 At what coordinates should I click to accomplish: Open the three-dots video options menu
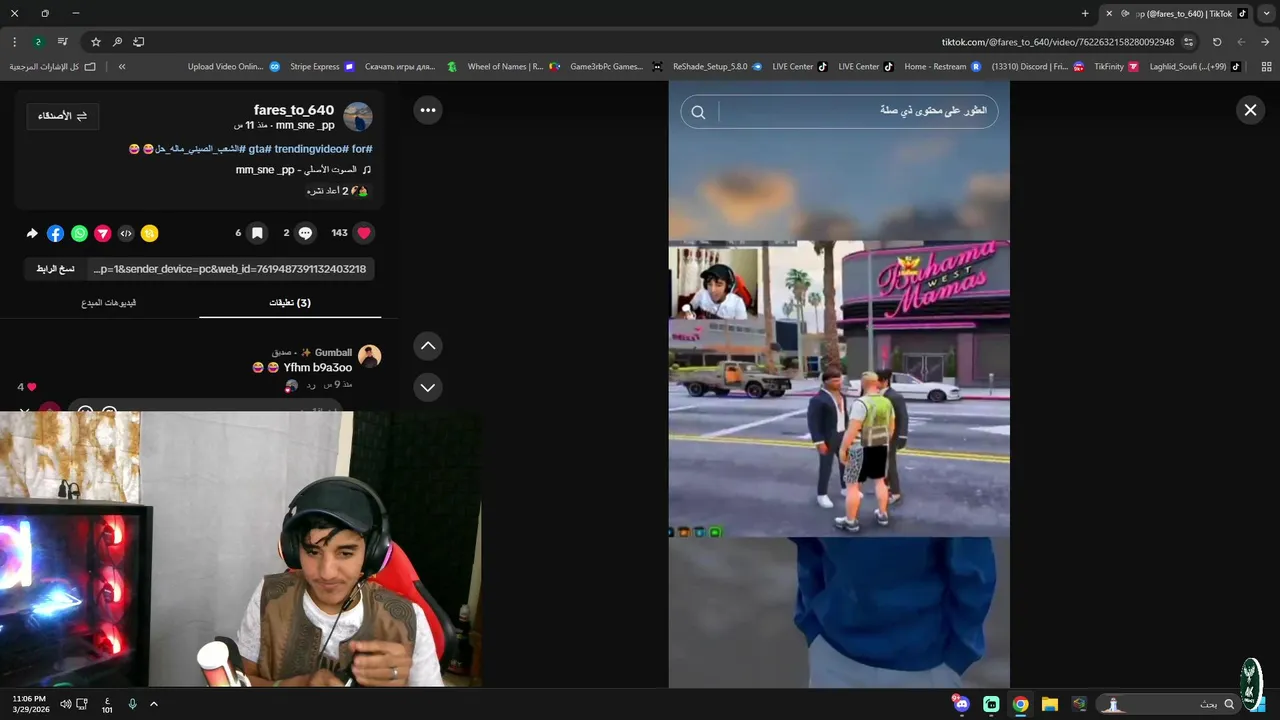[428, 110]
